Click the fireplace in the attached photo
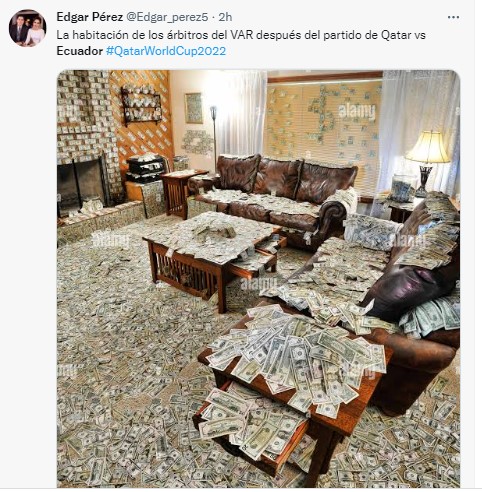Viewport: 482px width, 492px height. pyautogui.click(x=82, y=185)
